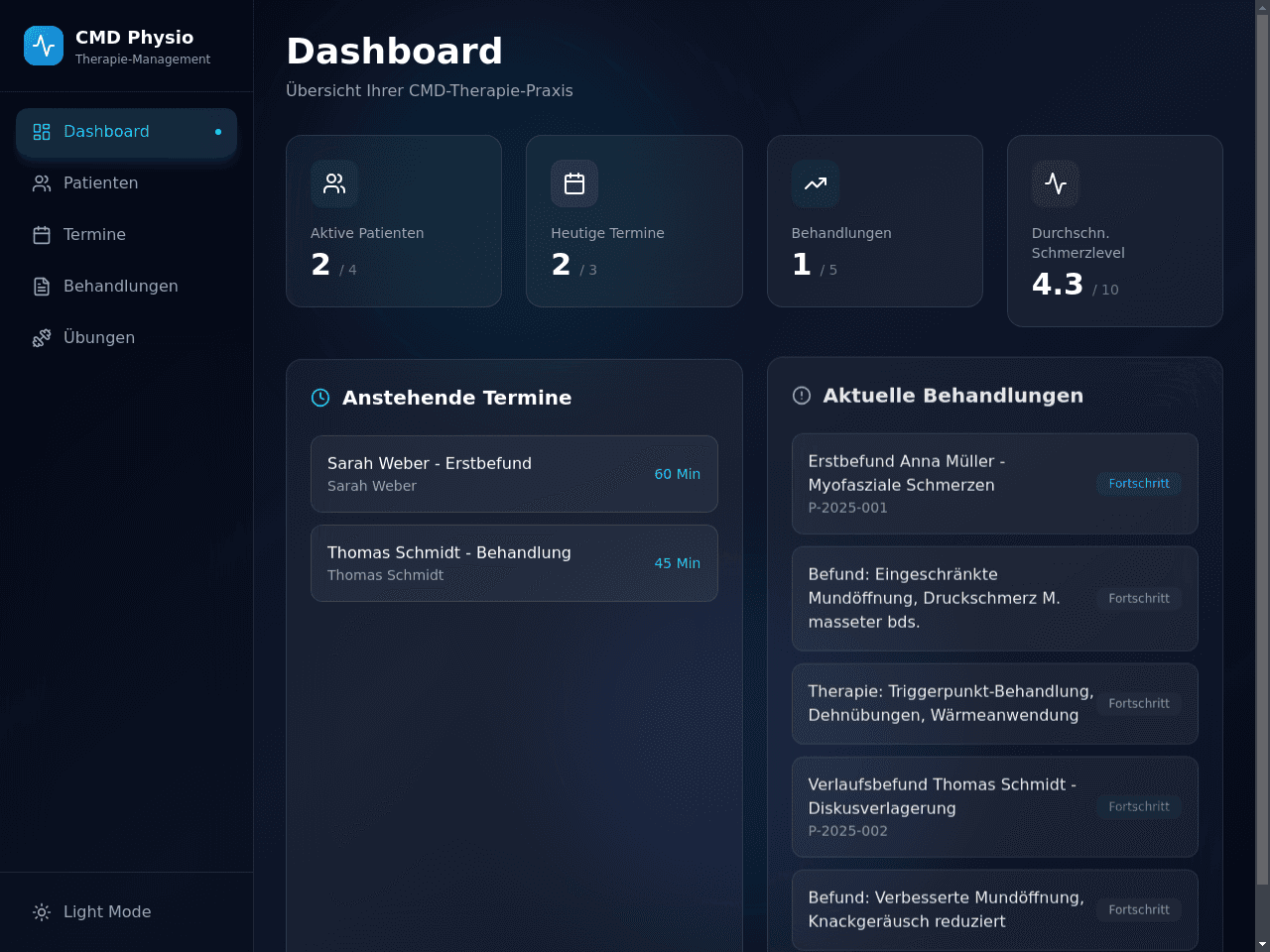This screenshot has height=952, width=1270.
Task: Click the Dashboard page title
Action: tap(395, 52)
